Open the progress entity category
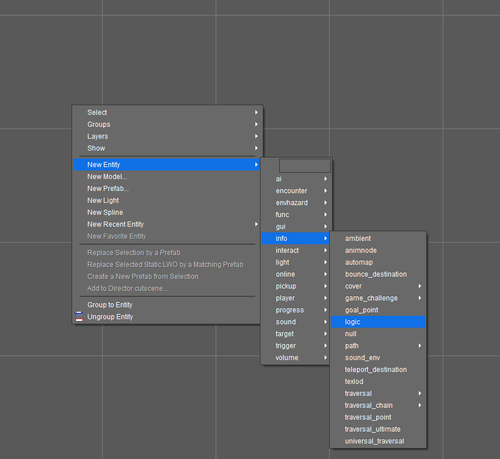Screen dimensions: 500x459 (x=296, y=310)
